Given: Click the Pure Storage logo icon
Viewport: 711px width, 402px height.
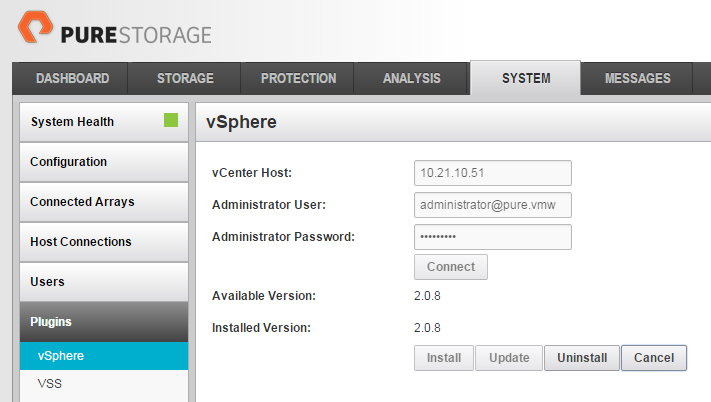Looking at the screenshot, I should coord(35,27).
